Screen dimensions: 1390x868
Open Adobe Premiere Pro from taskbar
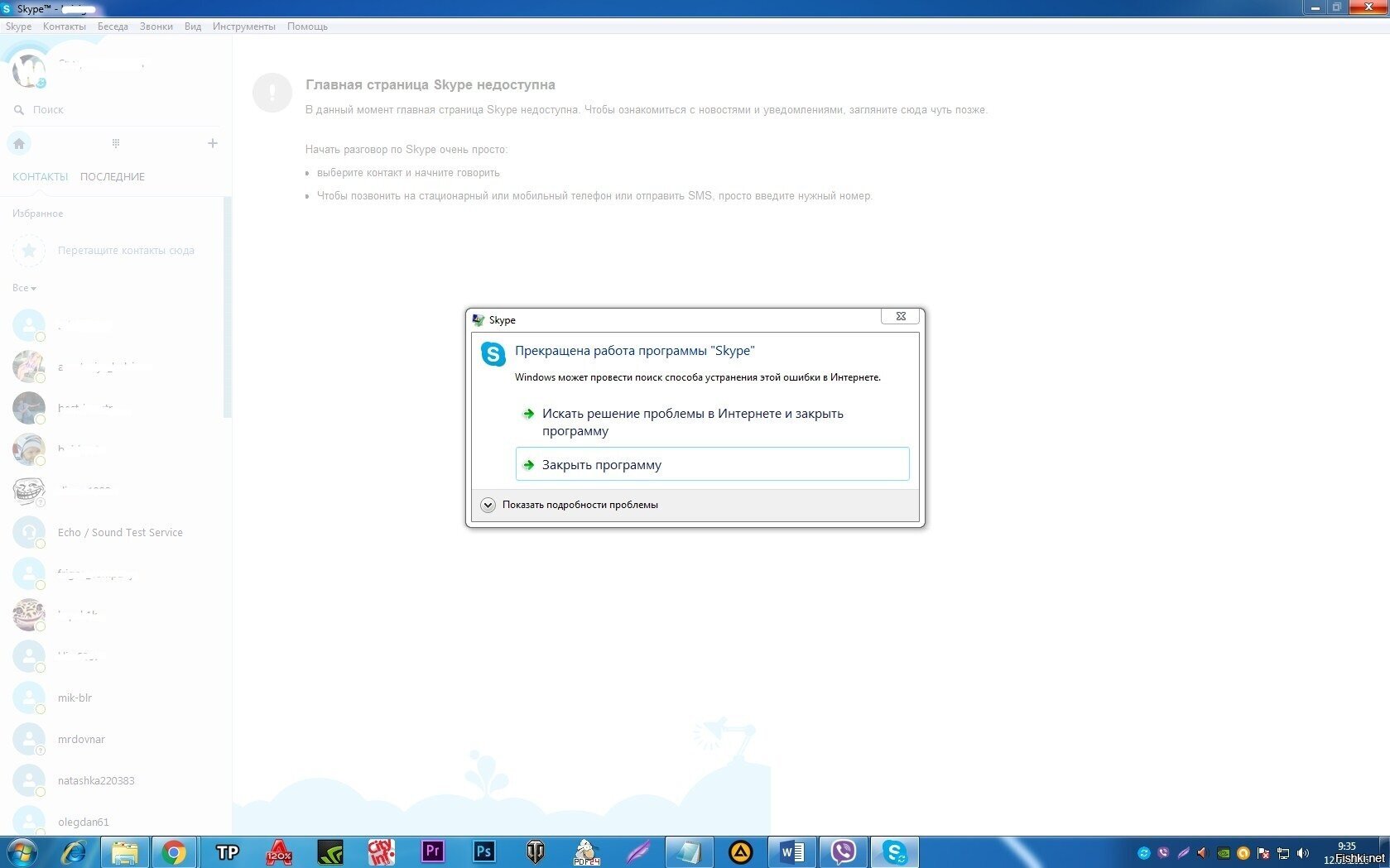click(x=432, y=851)
